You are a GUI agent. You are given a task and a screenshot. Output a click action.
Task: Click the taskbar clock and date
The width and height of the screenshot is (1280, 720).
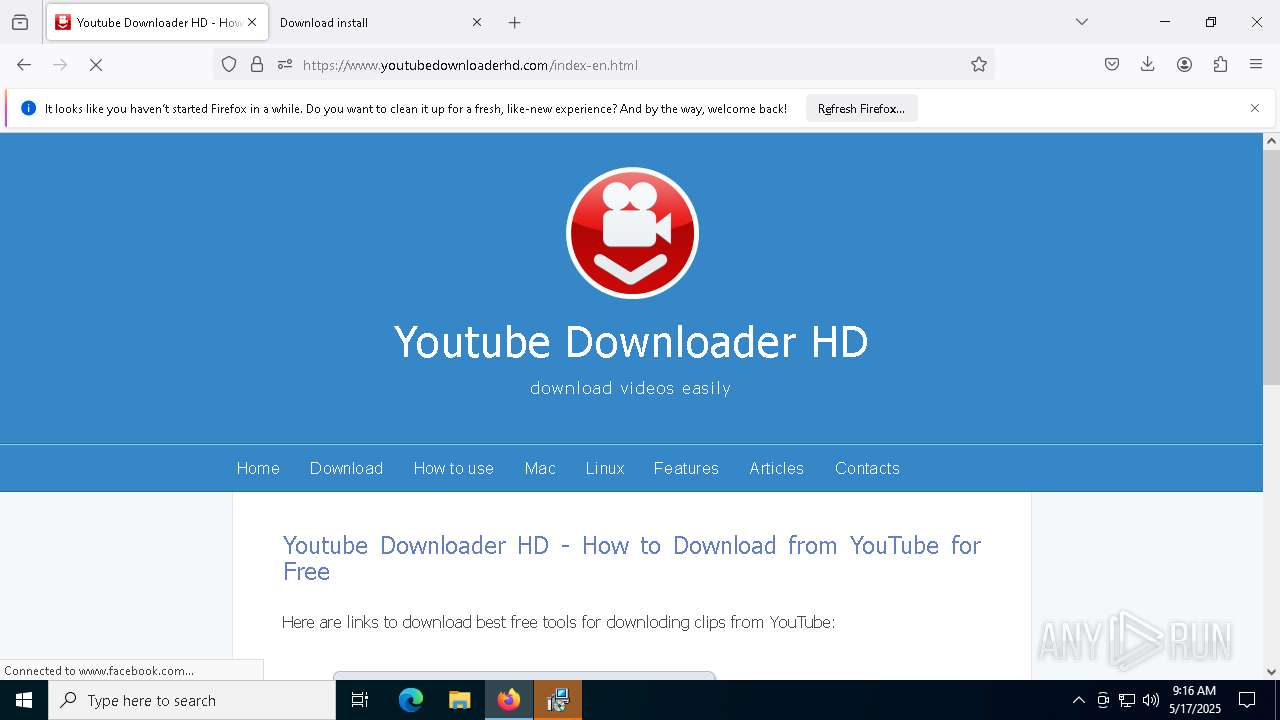[x=1194, y=700]
